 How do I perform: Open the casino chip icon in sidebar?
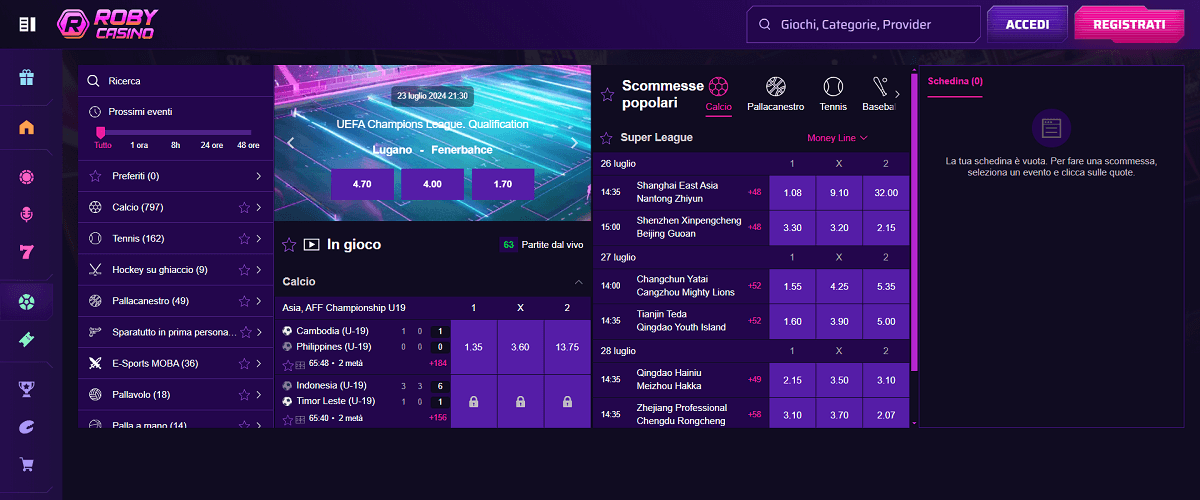pos(27,177)
